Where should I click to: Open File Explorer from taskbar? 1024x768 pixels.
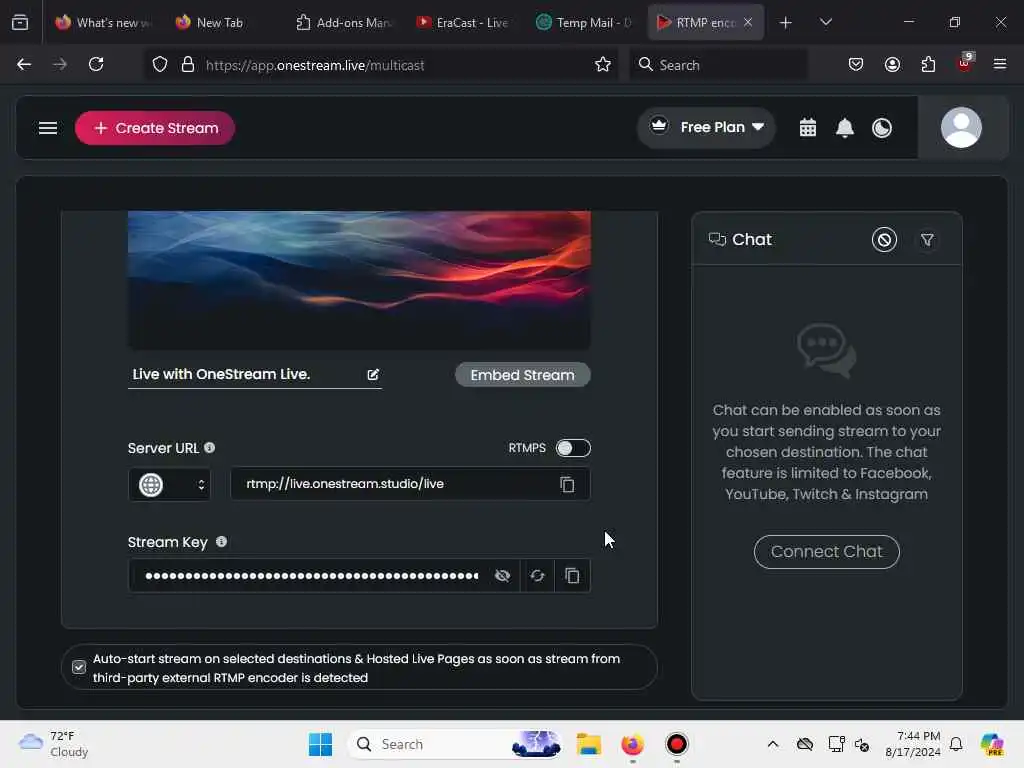pyautogui.click(x=588, y=744)
